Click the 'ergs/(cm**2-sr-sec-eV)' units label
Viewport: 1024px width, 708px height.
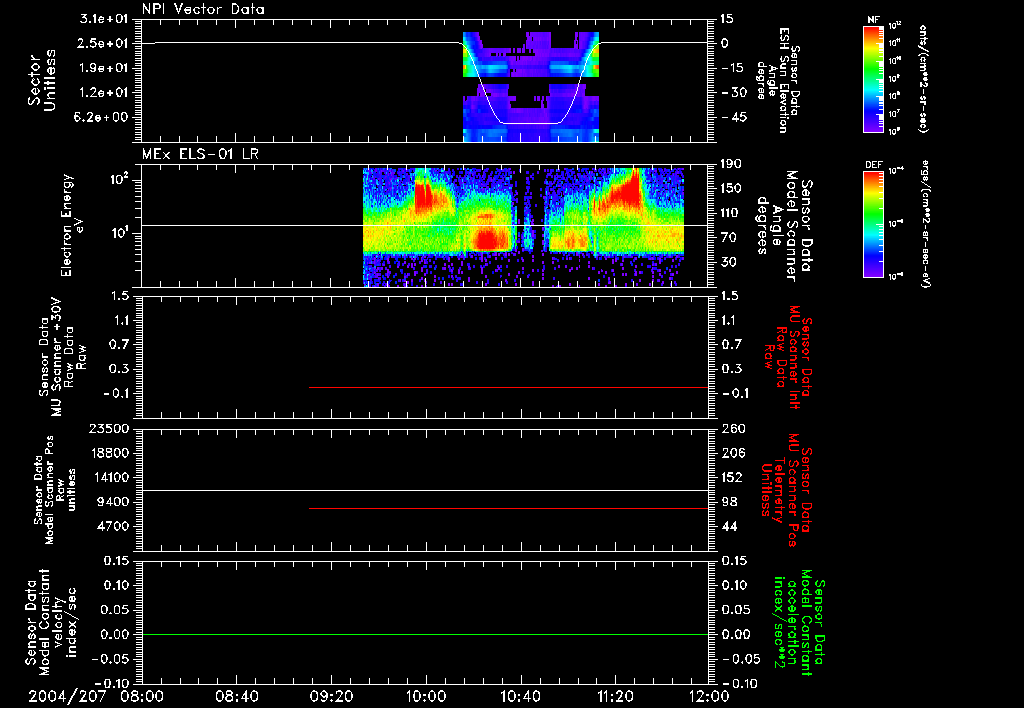(x=925, y=224)
